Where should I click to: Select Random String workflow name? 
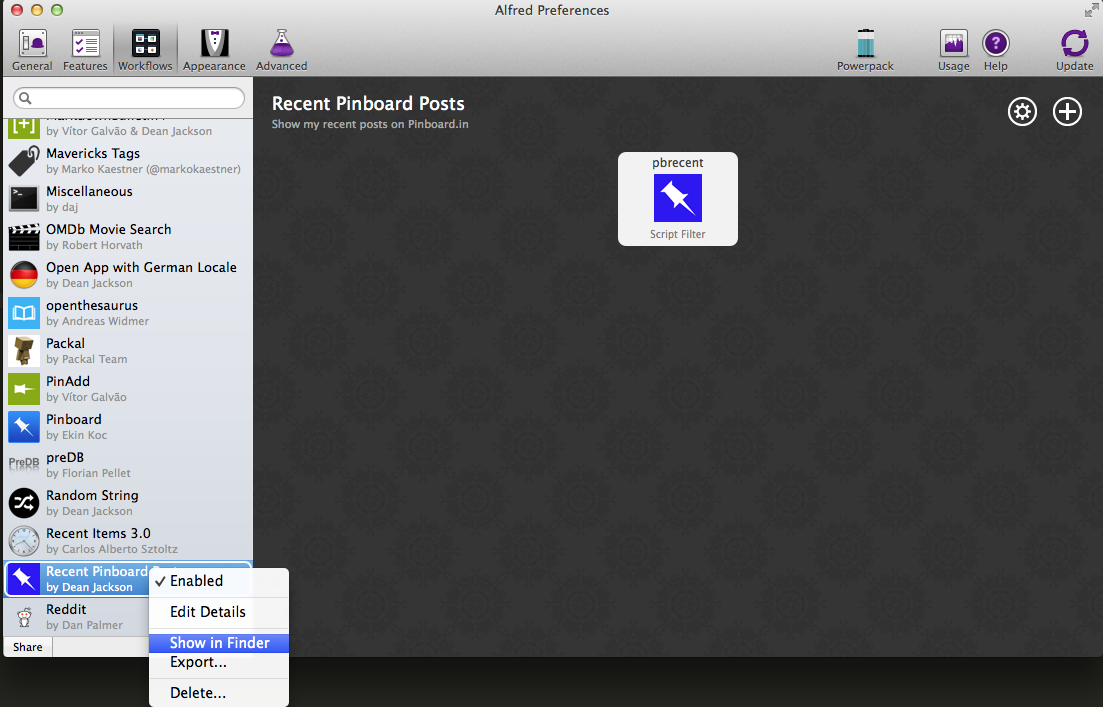pos(92,495)
